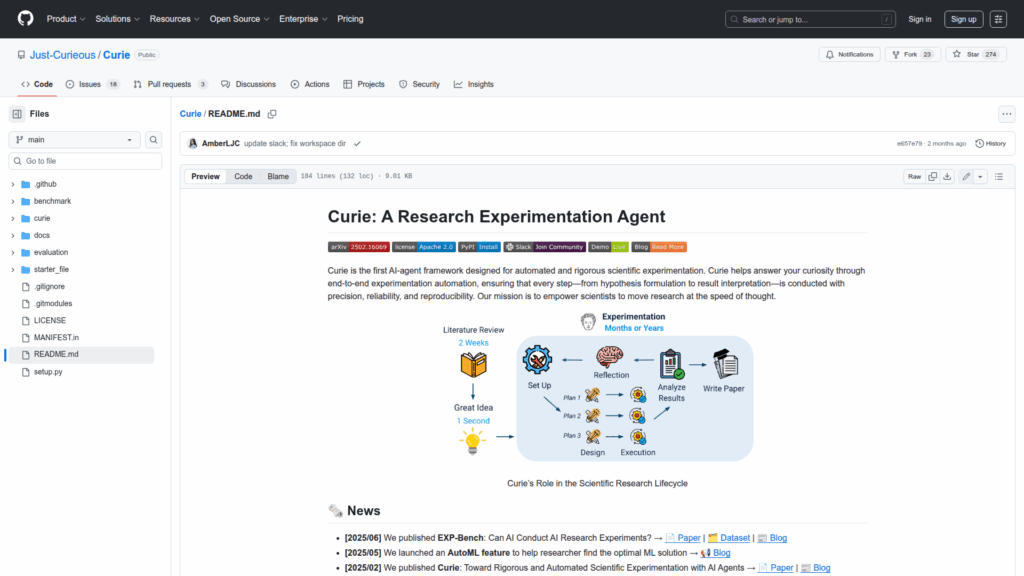1024x576 pixels.
Task: Go to the Pricing page
Action: pyautogui.click(x=350, y=19)
